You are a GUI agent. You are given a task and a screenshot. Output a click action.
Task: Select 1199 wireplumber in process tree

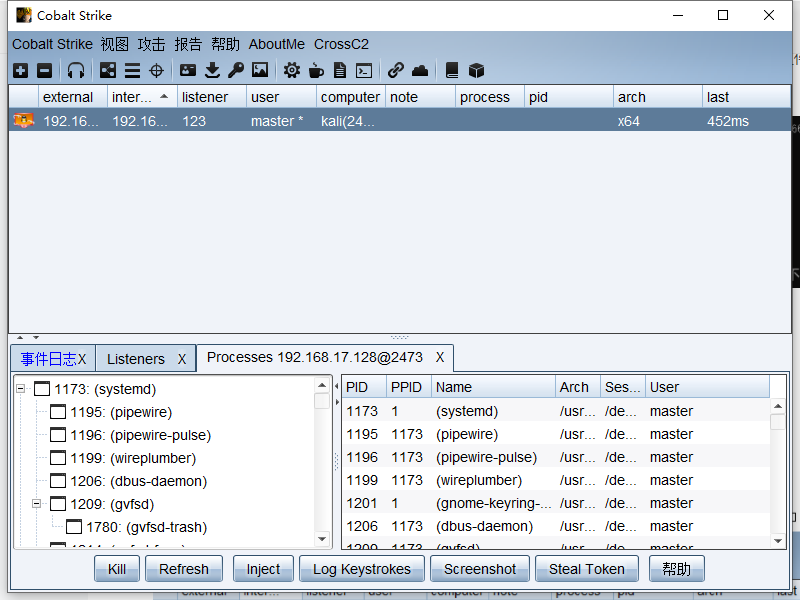pyautogui.click(x=133, y=458)
